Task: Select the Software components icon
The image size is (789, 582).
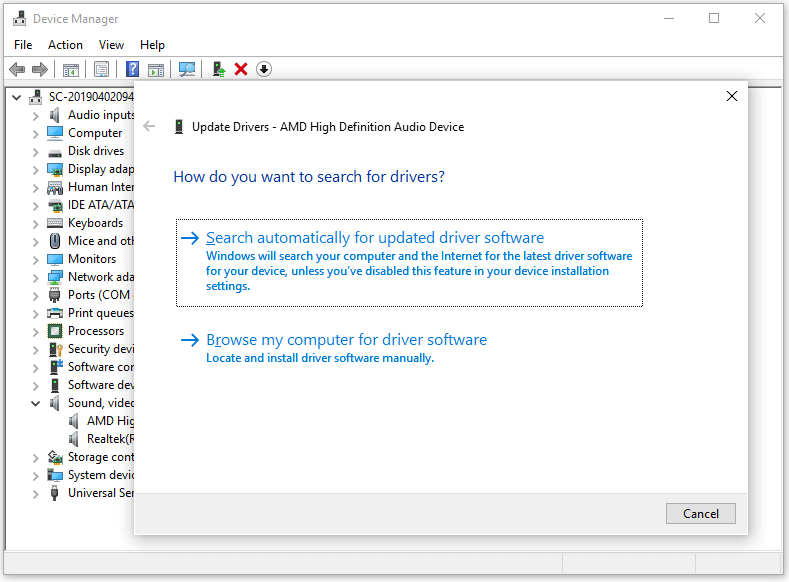Action: (56, 367)
